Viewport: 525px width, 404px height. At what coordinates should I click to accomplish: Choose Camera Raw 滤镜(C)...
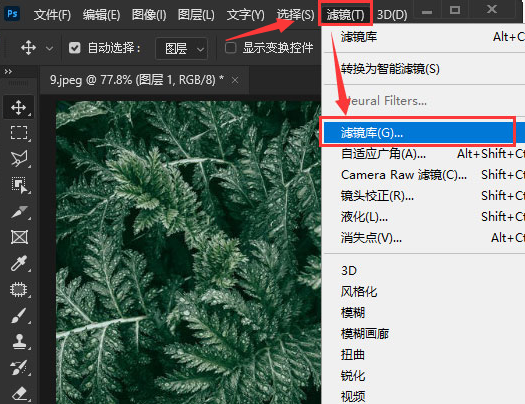point(423,175)
